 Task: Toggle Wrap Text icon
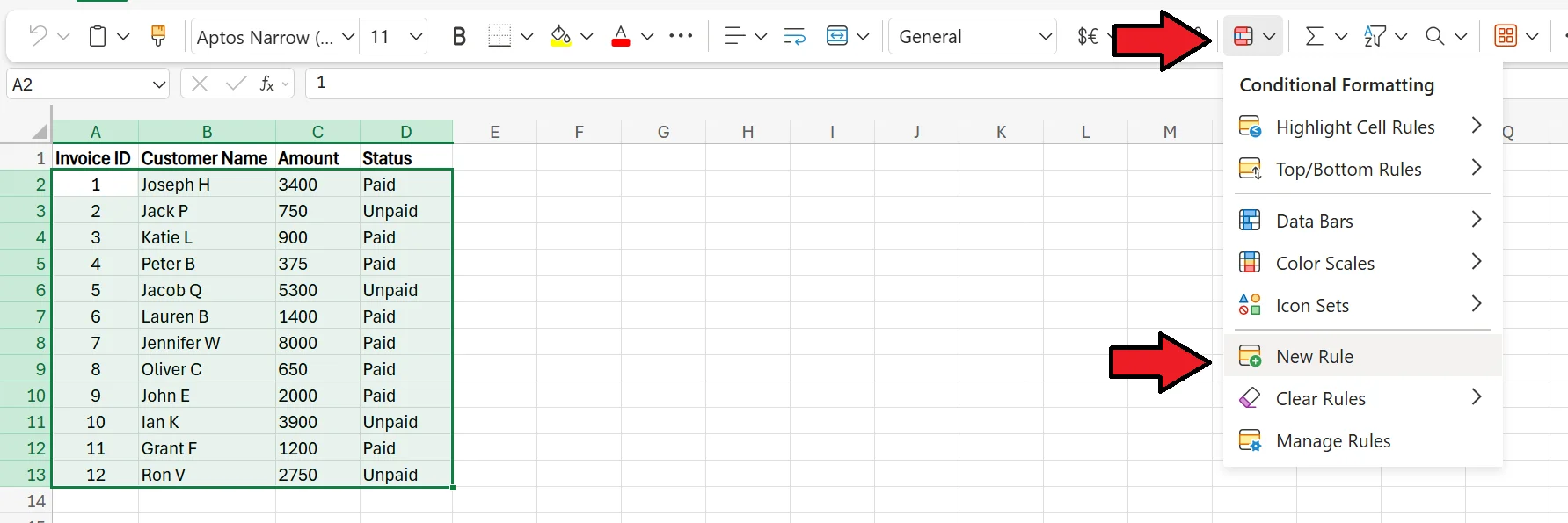coord(794,36)
